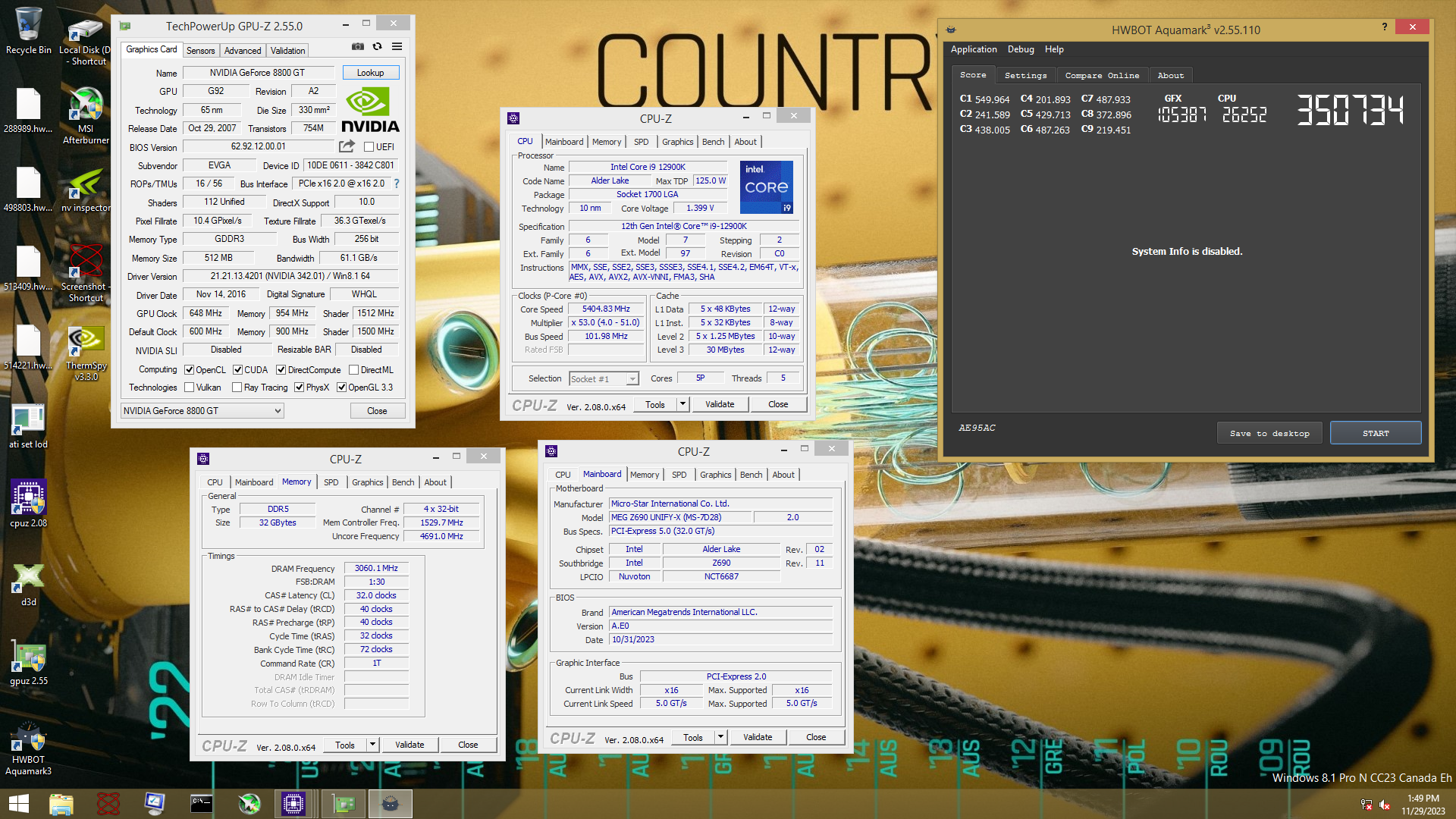
Task: Toggle OpenCL checkbox
Action: click(x=189, y=370)
